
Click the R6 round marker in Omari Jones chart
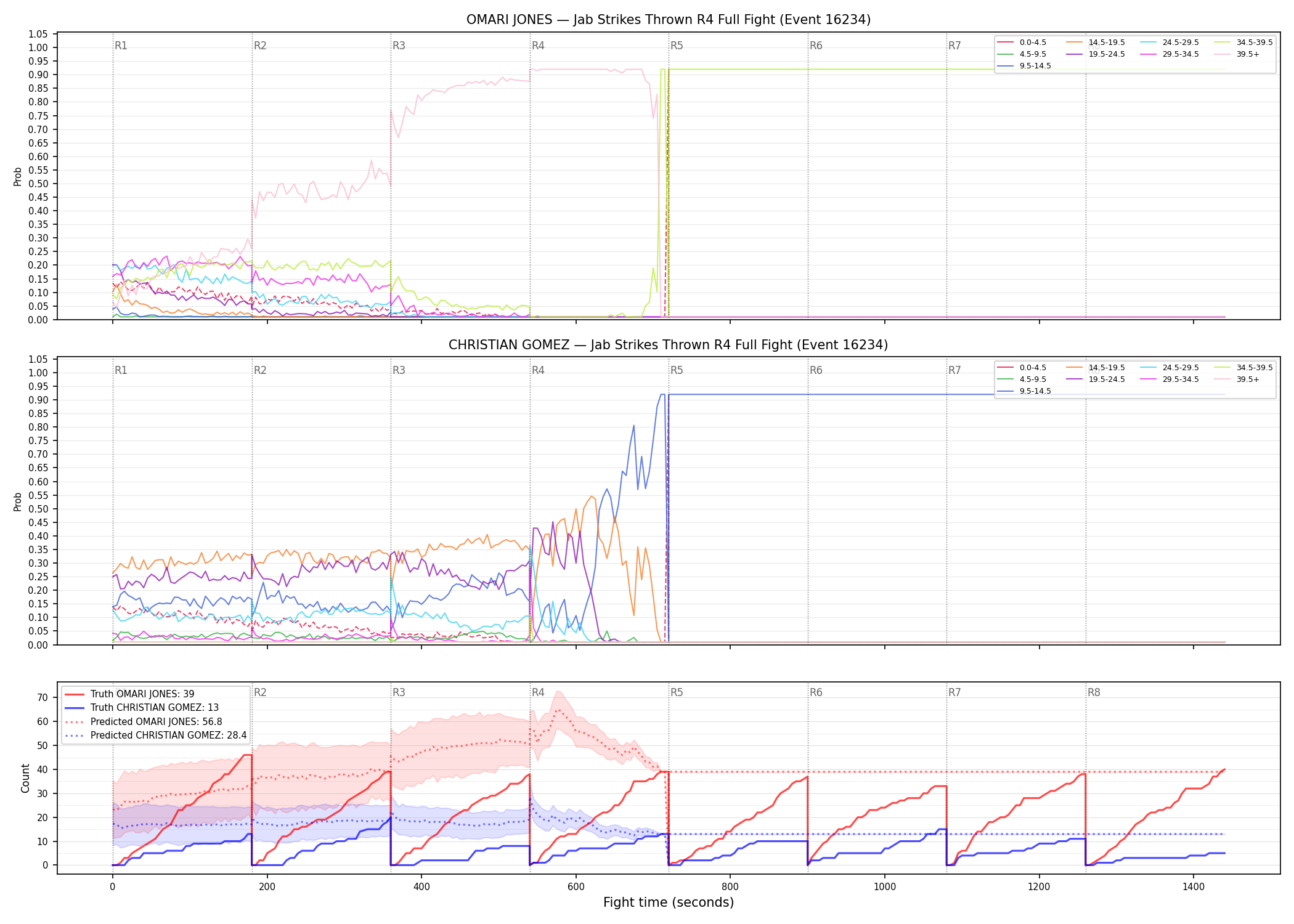click(816, 46)
